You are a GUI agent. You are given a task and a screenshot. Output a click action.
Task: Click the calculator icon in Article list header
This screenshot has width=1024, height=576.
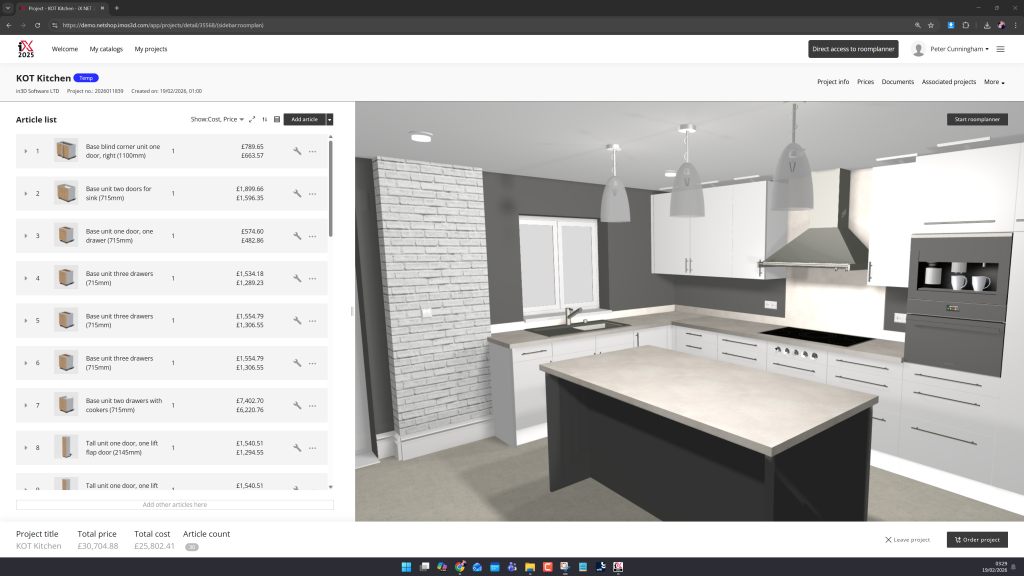[276, 119]
